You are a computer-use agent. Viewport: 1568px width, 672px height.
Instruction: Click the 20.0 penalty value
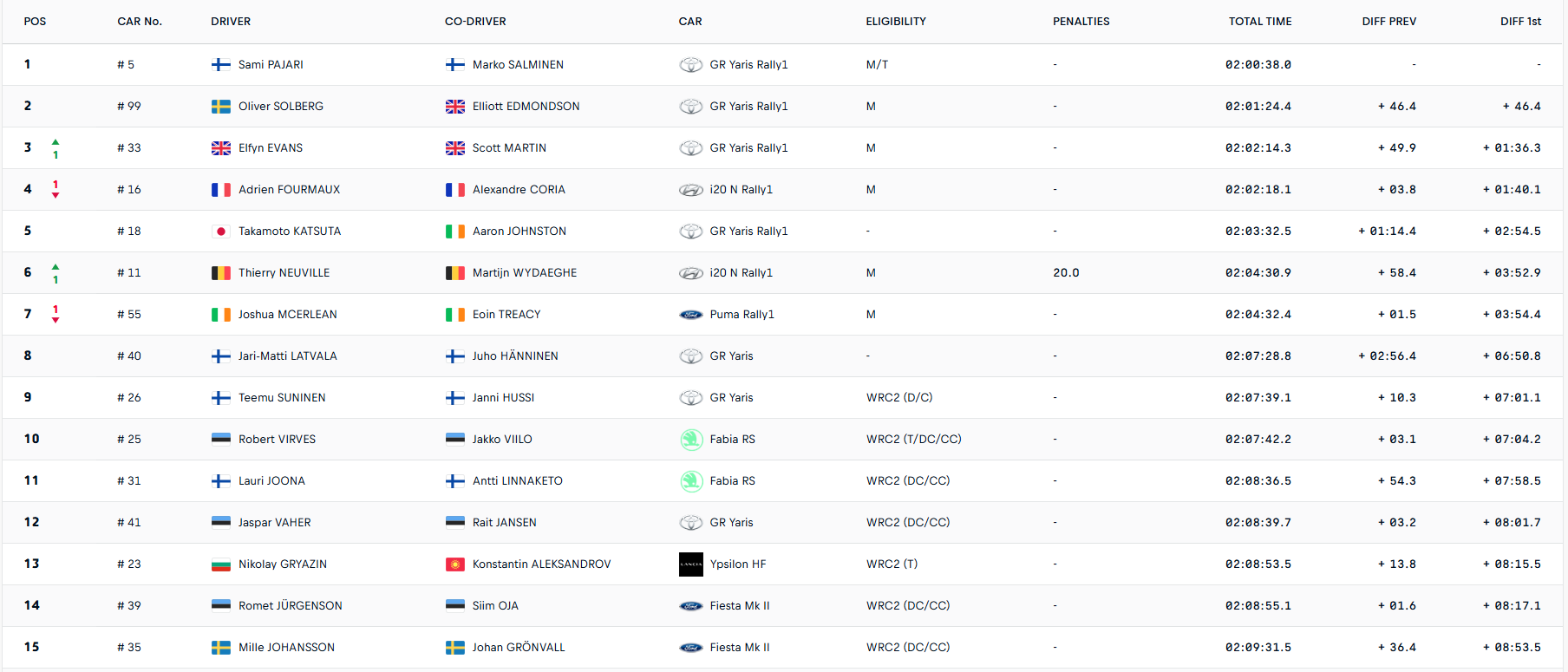pyautogui.click(x=1066, y=272)
